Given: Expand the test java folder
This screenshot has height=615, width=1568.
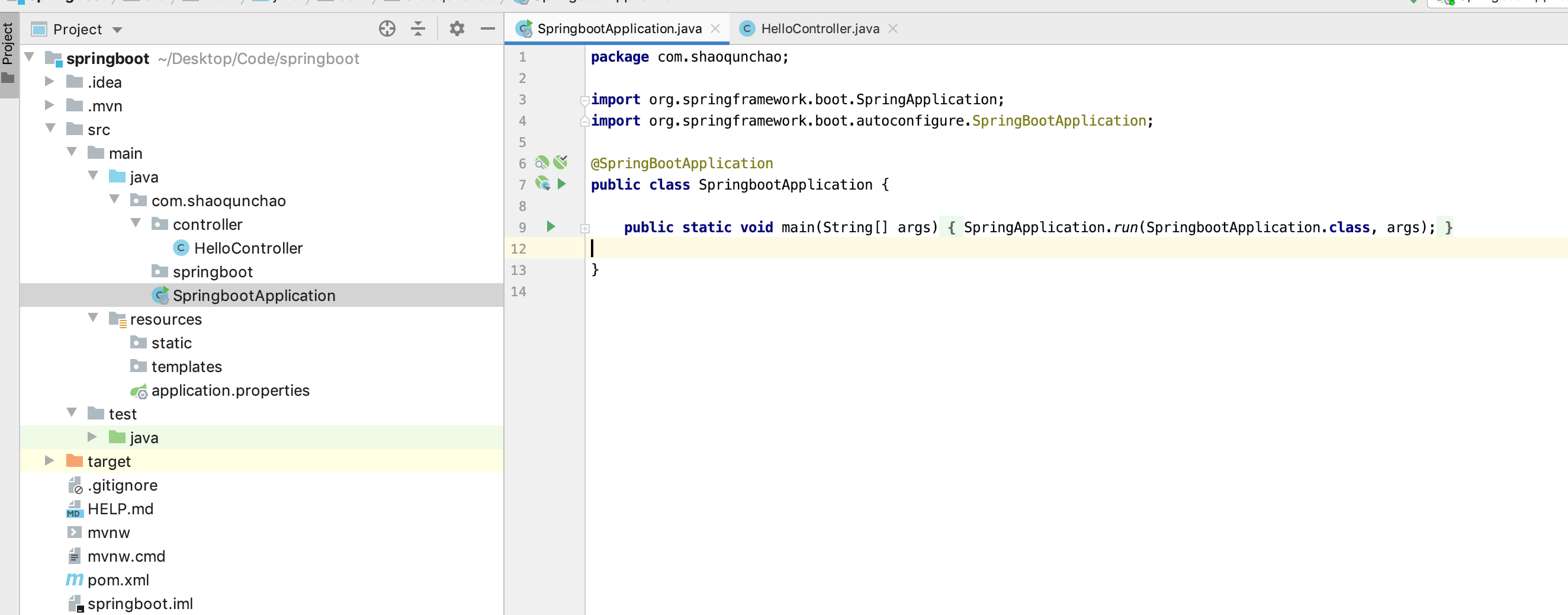Looking at the screenshot, I should pos(92,437).
